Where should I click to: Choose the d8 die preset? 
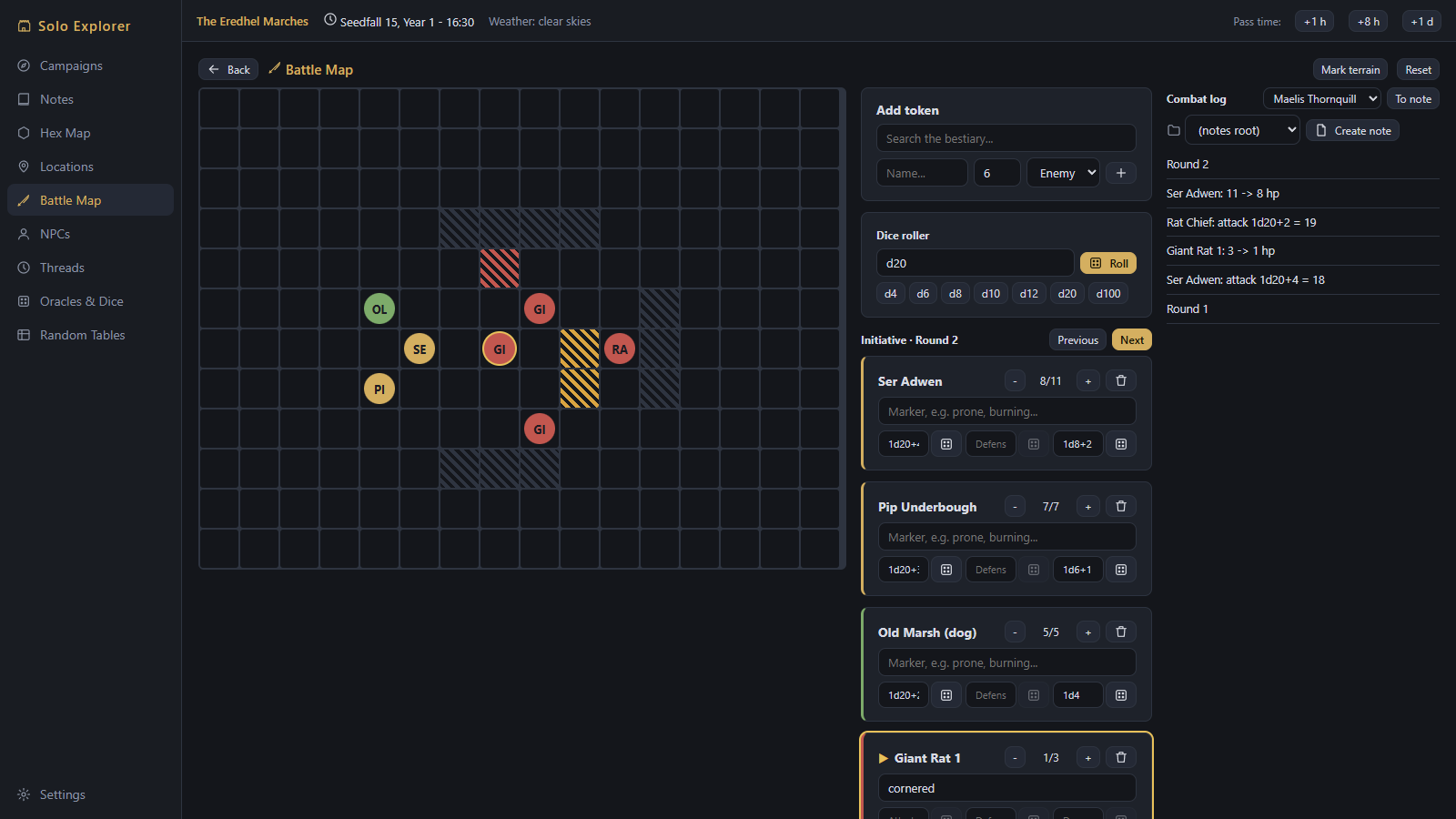click(x=955, y=294)
